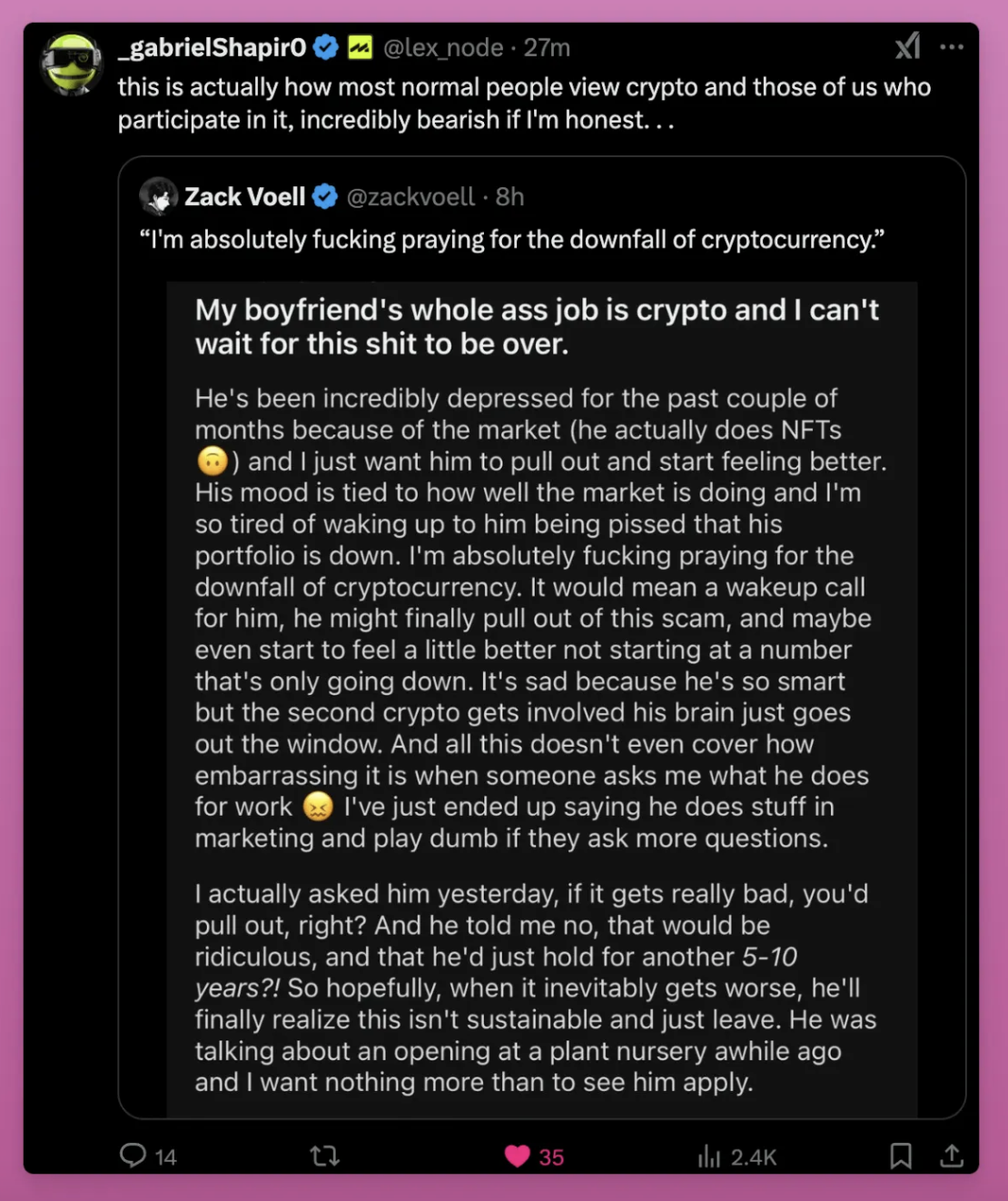
Task: Click Zack Voell's small profile avatar
Action: pyautogui.click(x=158, y=196)
